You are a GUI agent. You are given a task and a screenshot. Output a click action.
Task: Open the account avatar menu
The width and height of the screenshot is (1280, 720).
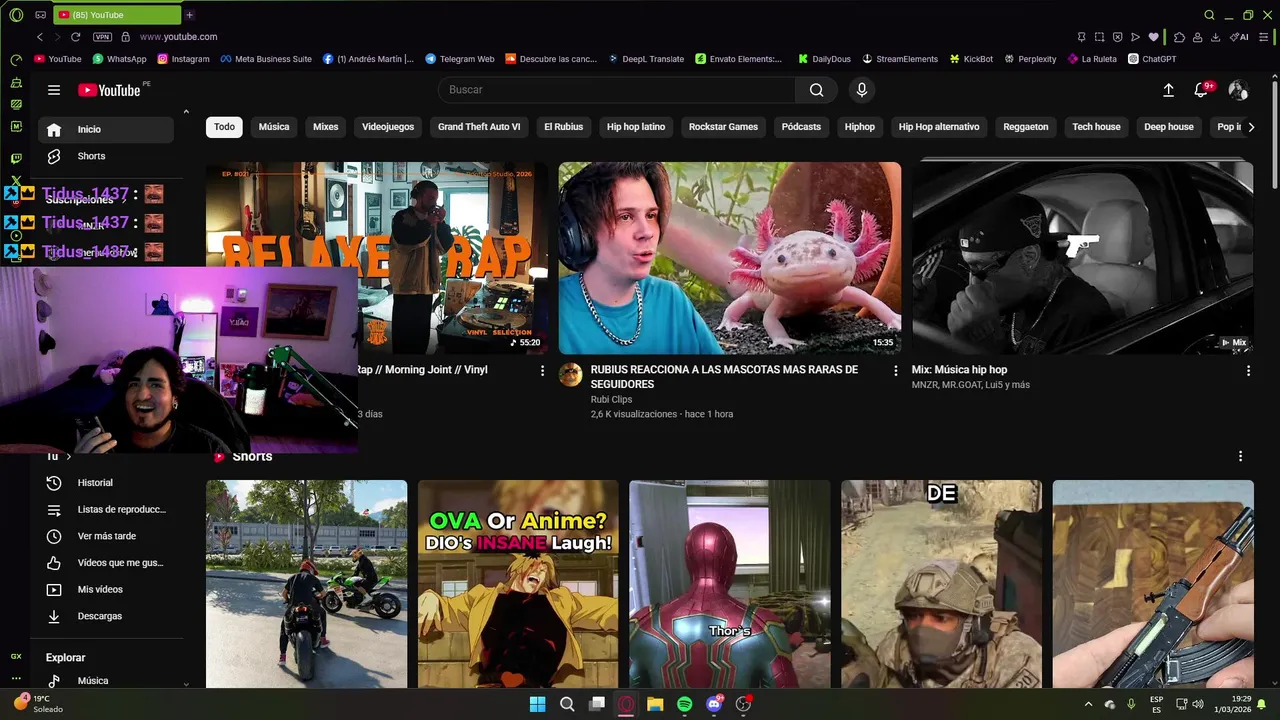(x=1238, y=90)
